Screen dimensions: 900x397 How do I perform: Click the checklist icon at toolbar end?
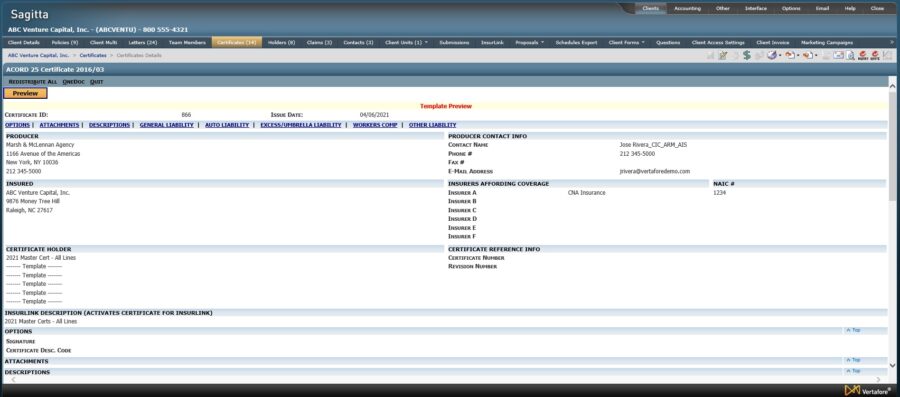[887, 55]
